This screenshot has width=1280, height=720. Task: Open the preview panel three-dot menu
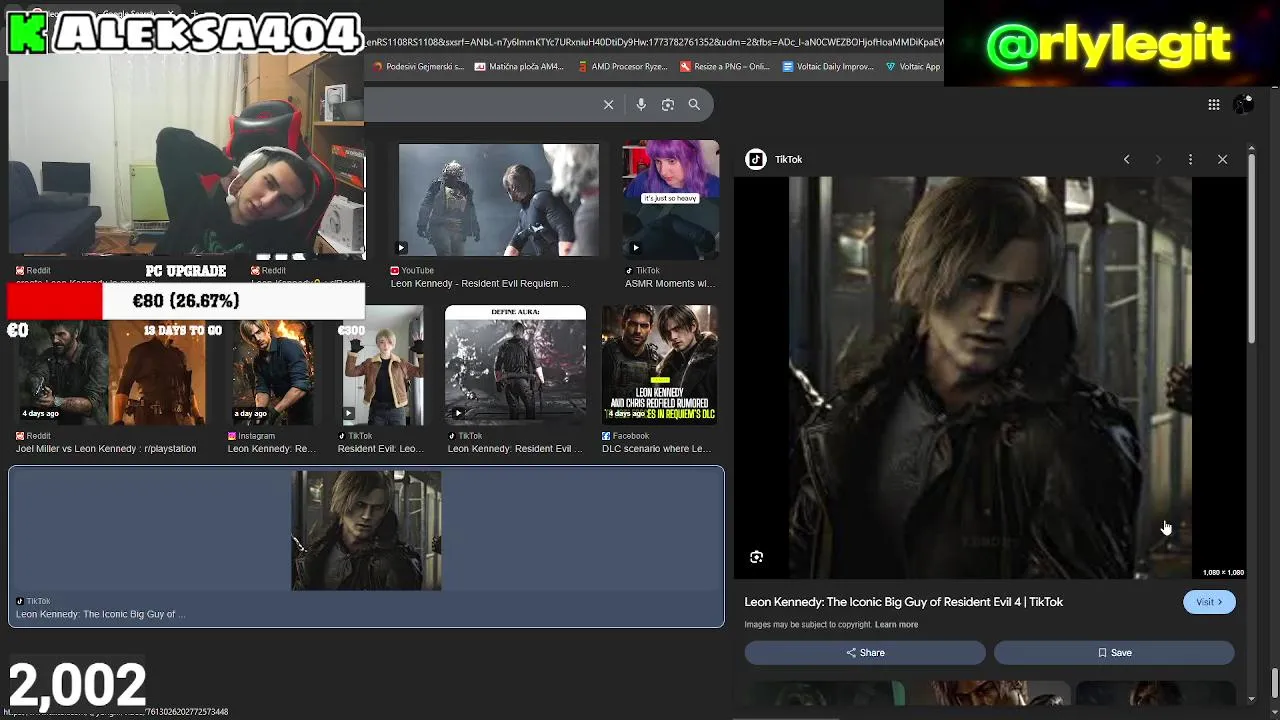(x=1190, y=159)
